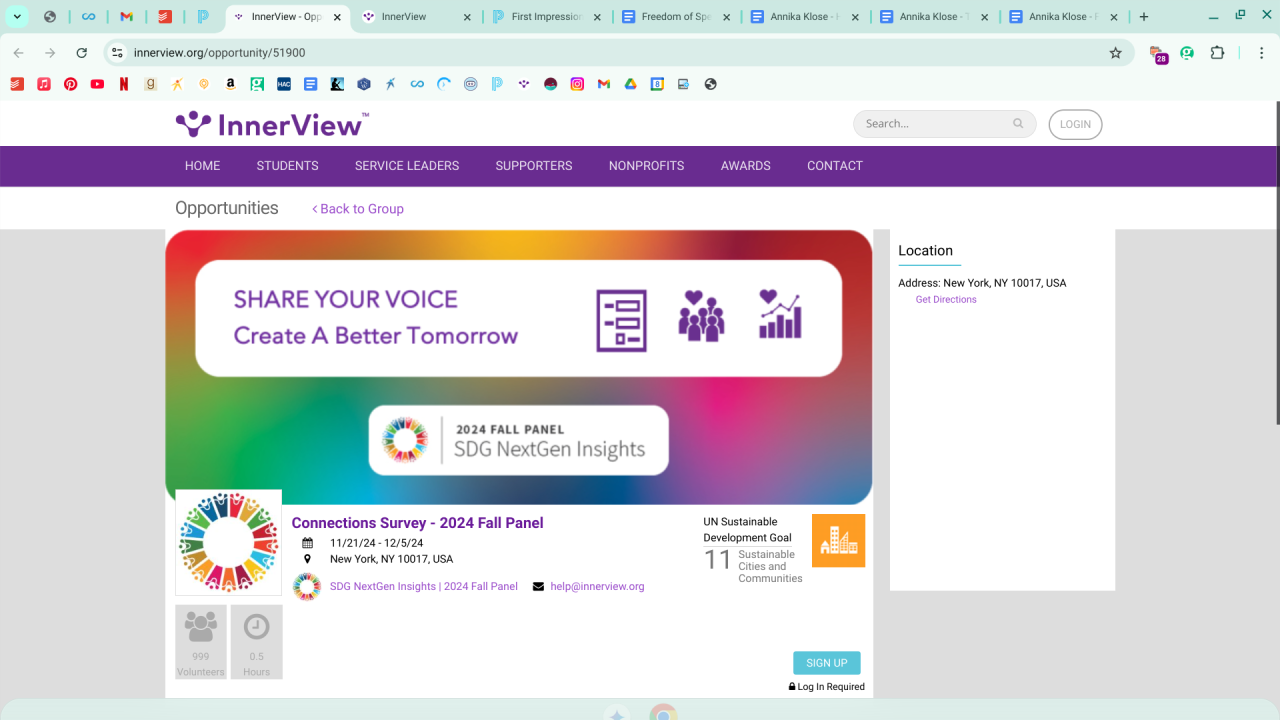Click the 999 Volunteers tile
Image resolution: width=1280 pixels, height=720 pixels.
click(201, 642)
